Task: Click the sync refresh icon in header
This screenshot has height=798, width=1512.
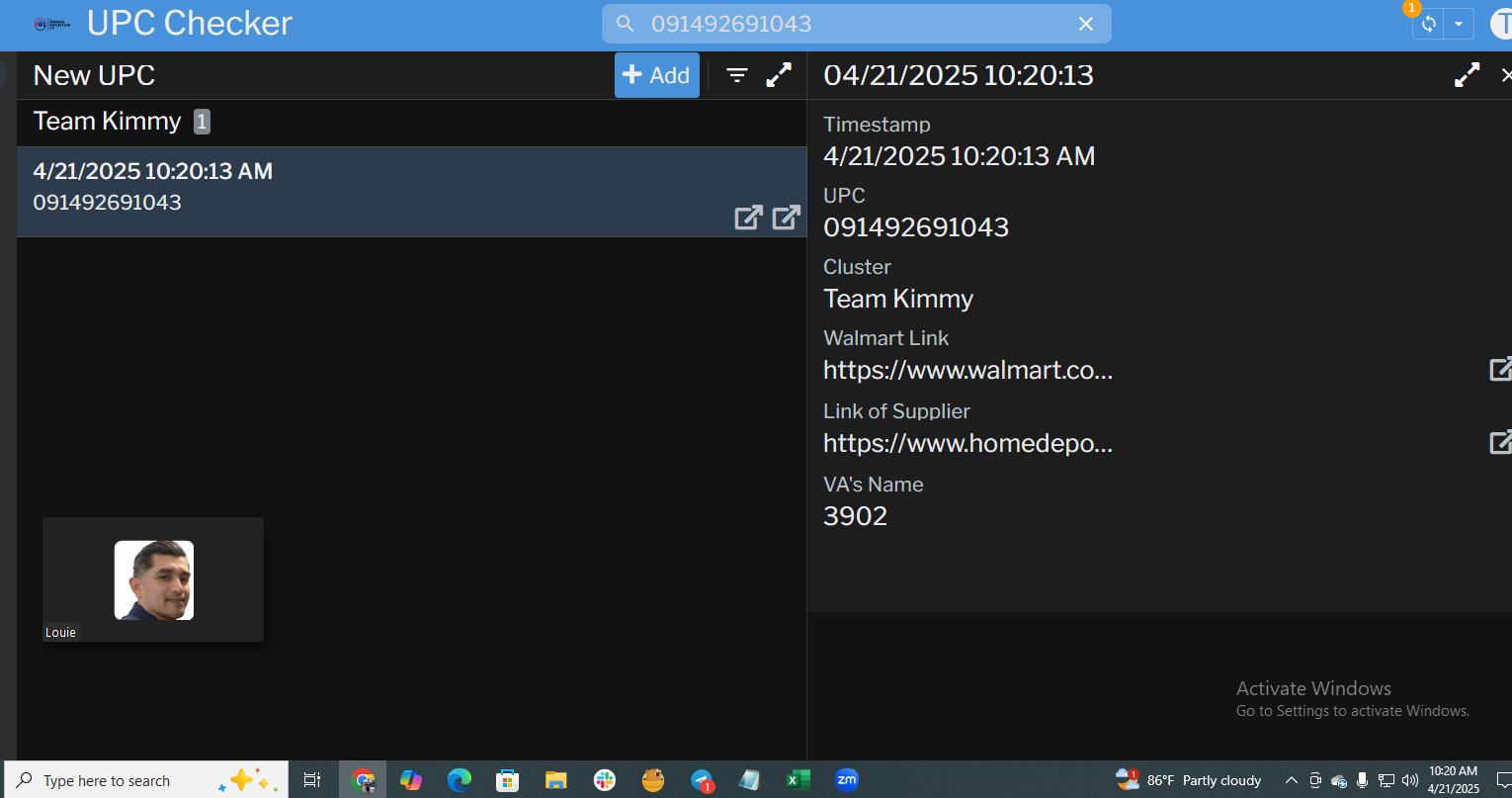Action: pyautogui.click(x=1428, y=25)
